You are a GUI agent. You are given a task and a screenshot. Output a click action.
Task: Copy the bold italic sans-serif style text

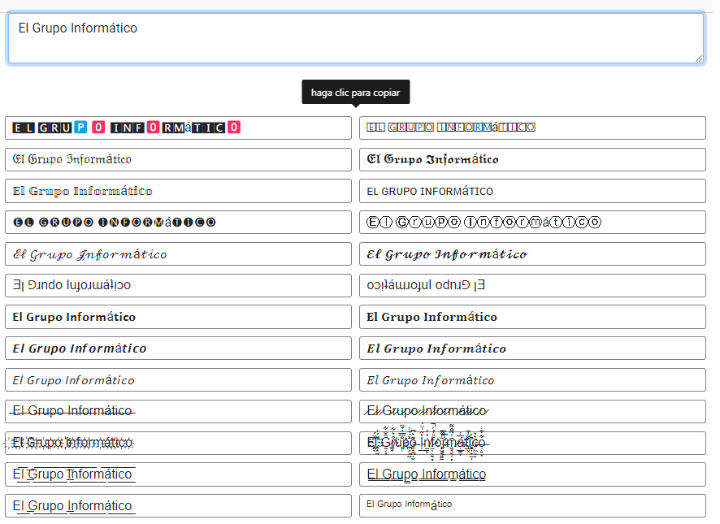[178, 349]
